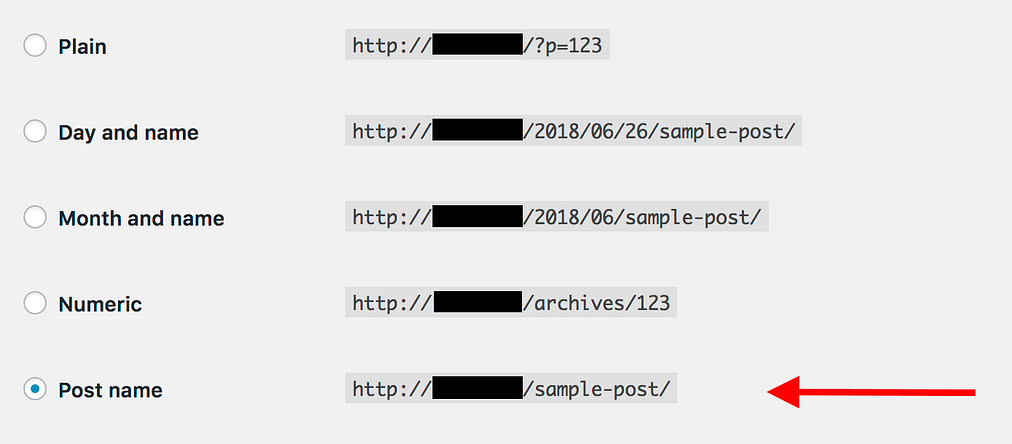The image size is (1012, 444).
Task: Click the bold Plain label text
Action: coord(83,47)
